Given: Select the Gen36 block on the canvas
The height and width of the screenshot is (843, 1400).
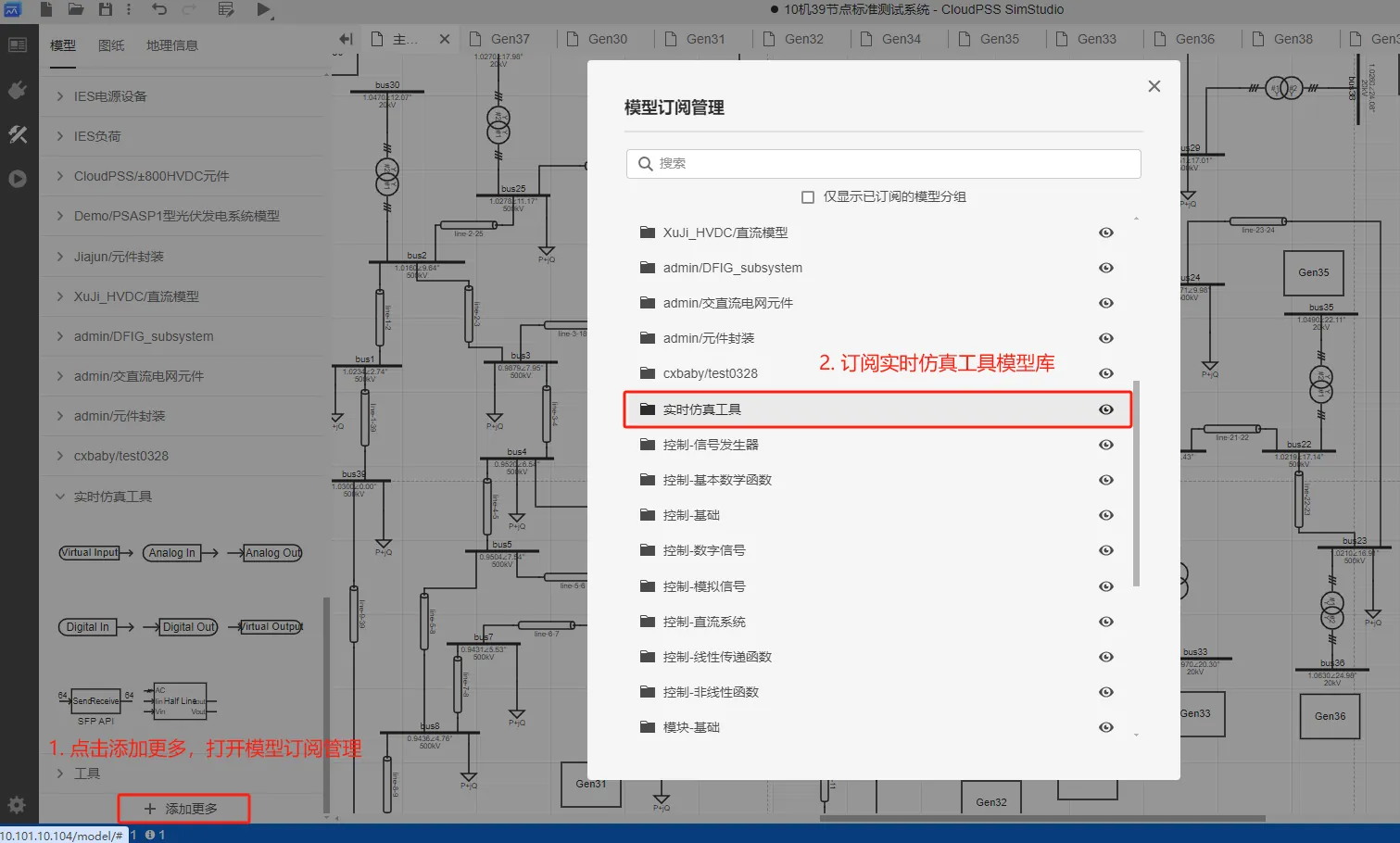Looking at the screenshot, I should 1330,716.
